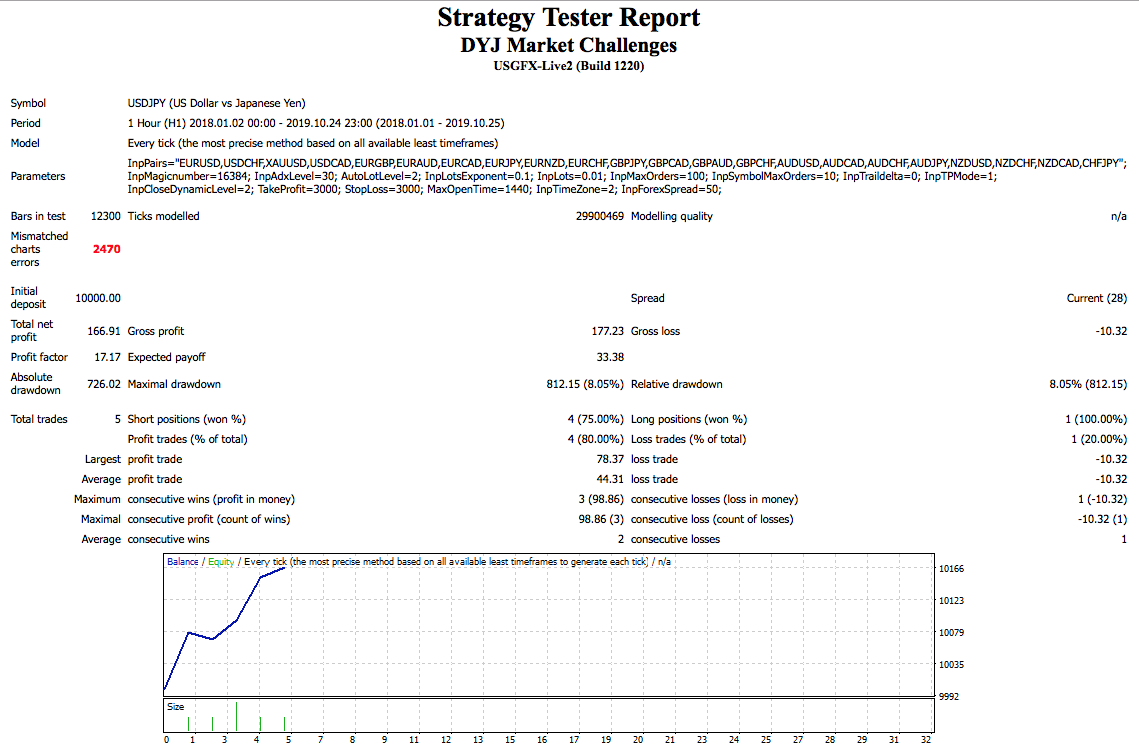Select the absolute drawdown value 726.02

click(104, 384)
